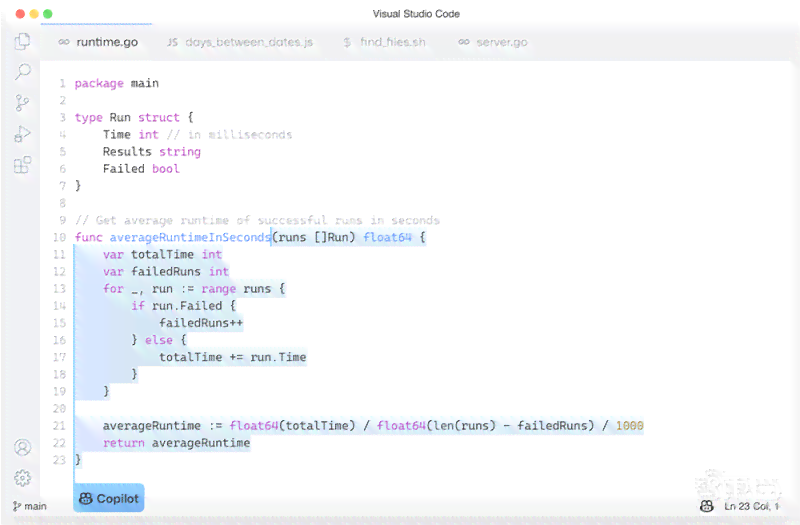Click the number 1000 on line 21
Viewport: 800px width, 525px height.
630,426
